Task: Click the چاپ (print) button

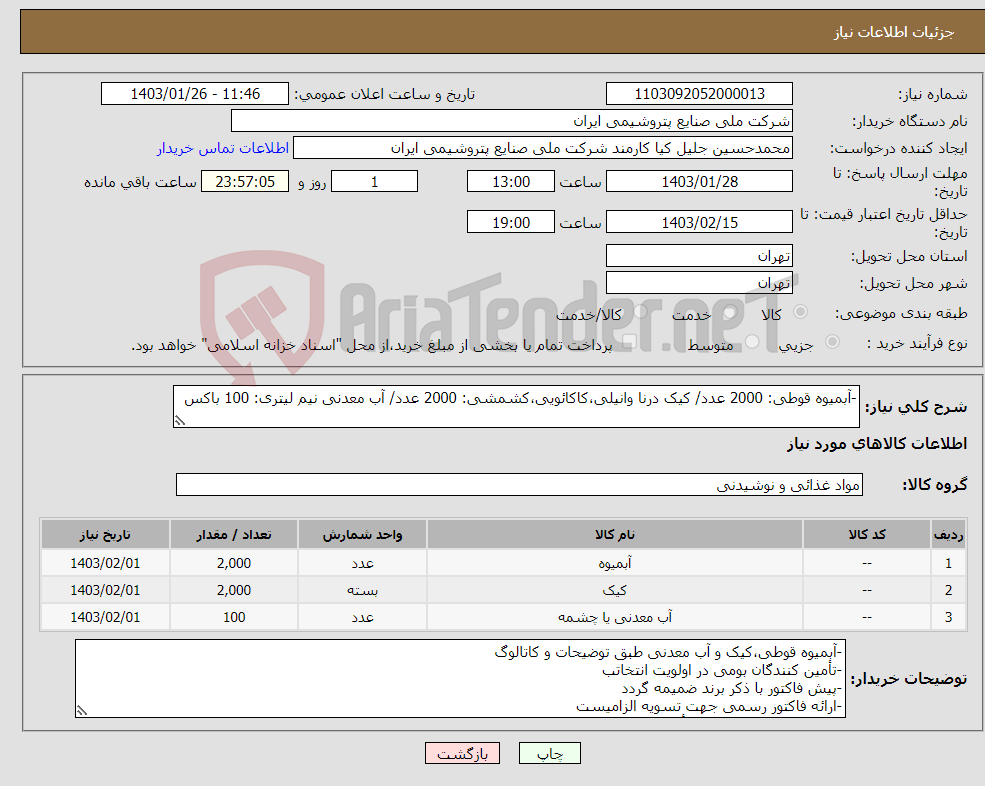Action: click(550, 753)
